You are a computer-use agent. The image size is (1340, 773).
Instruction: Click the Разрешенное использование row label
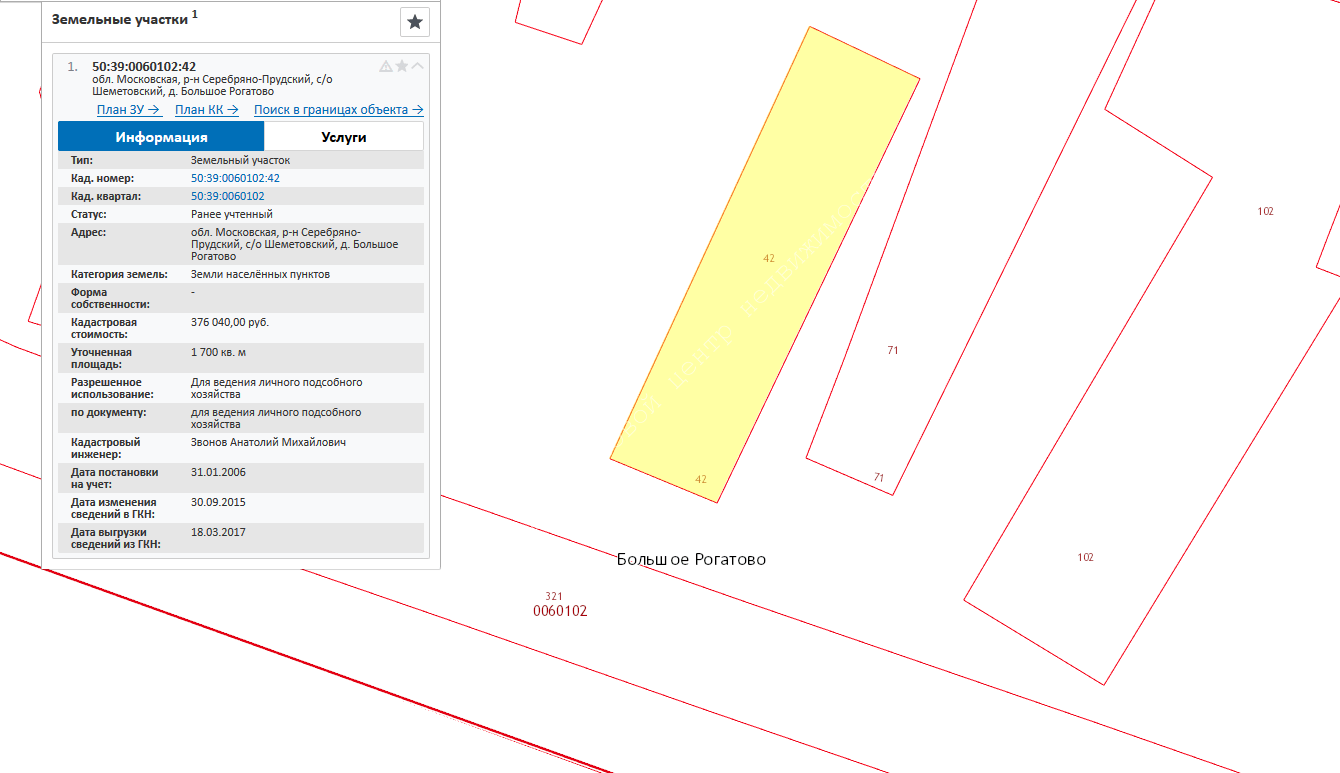(x=112, y=388)
